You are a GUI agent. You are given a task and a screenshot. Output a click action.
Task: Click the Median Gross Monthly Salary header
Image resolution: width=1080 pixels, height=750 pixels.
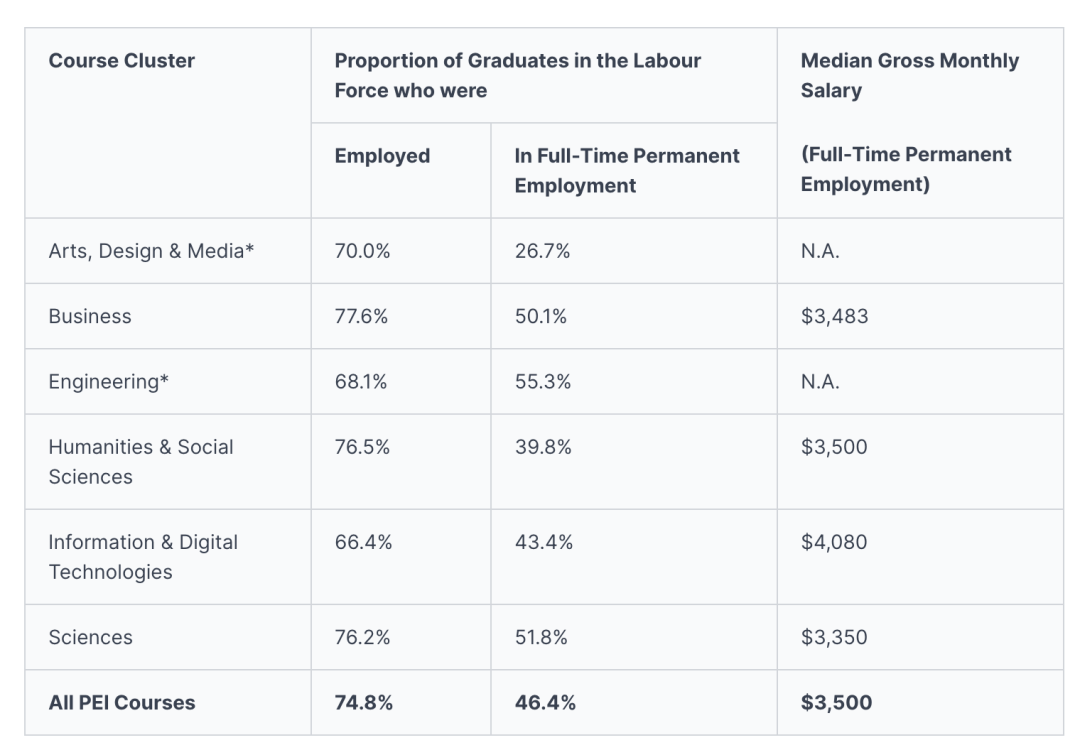click(x=909, y=75)
